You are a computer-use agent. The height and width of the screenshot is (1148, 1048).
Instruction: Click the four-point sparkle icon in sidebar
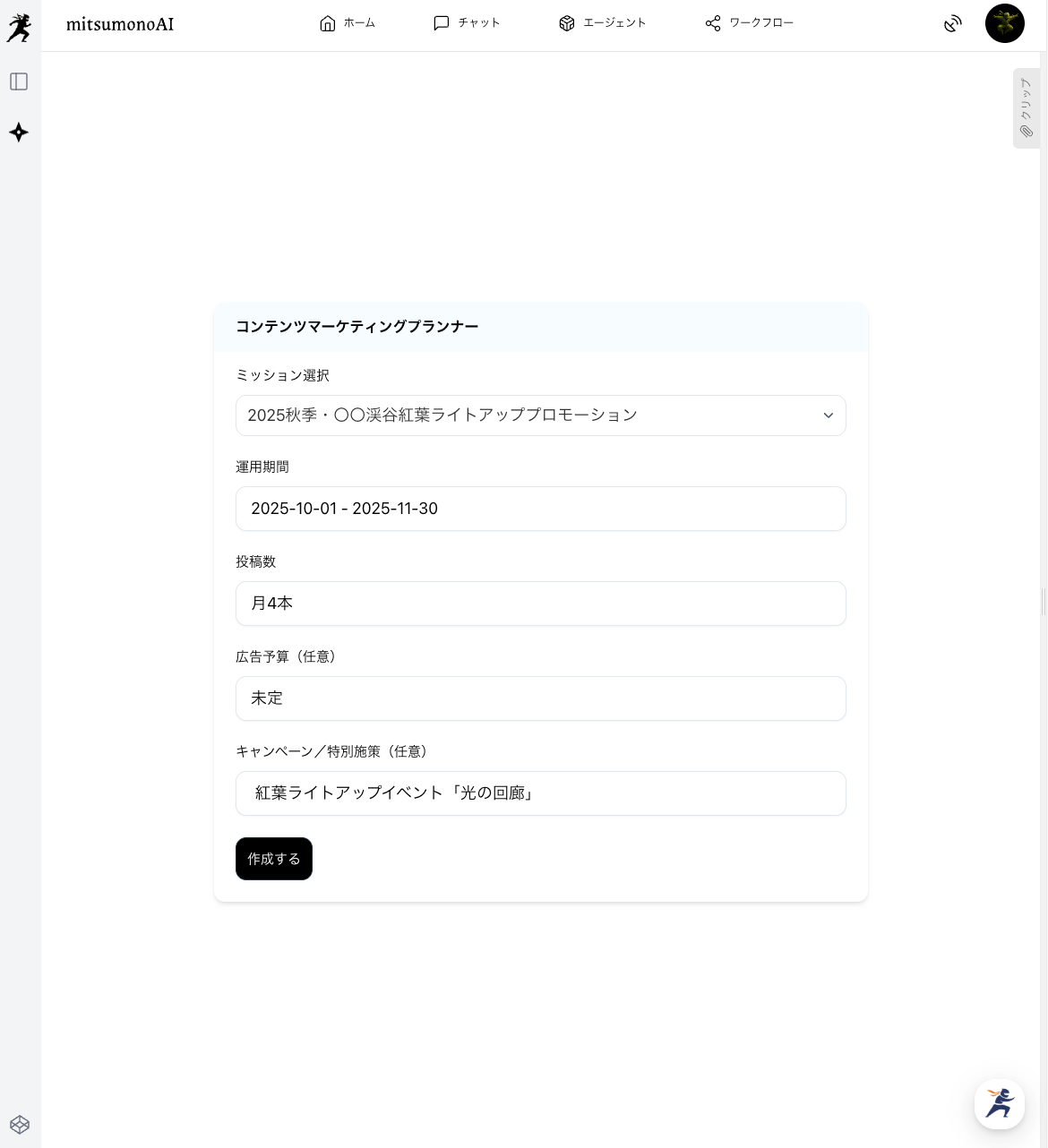(x=19, y=133)
